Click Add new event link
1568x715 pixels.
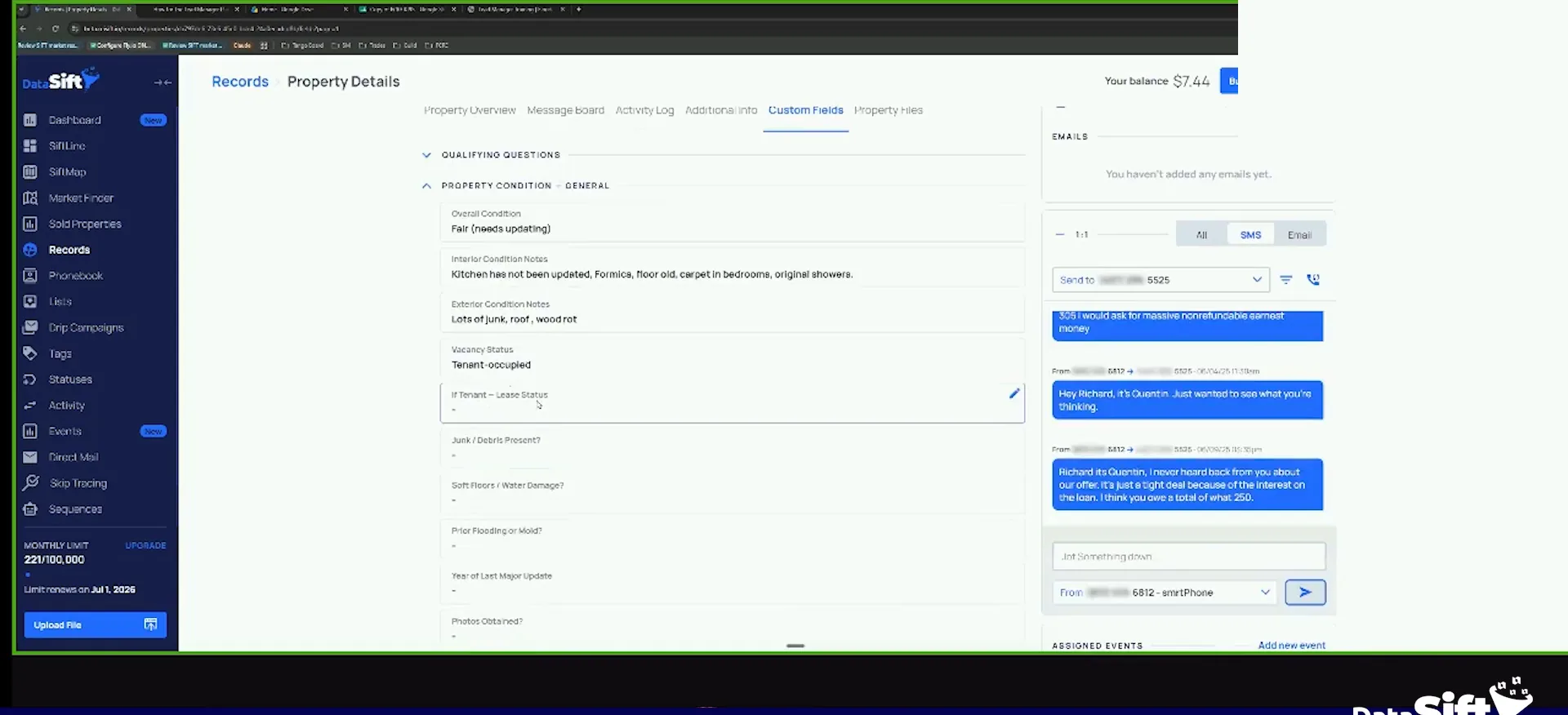[x=1291, y=645]
